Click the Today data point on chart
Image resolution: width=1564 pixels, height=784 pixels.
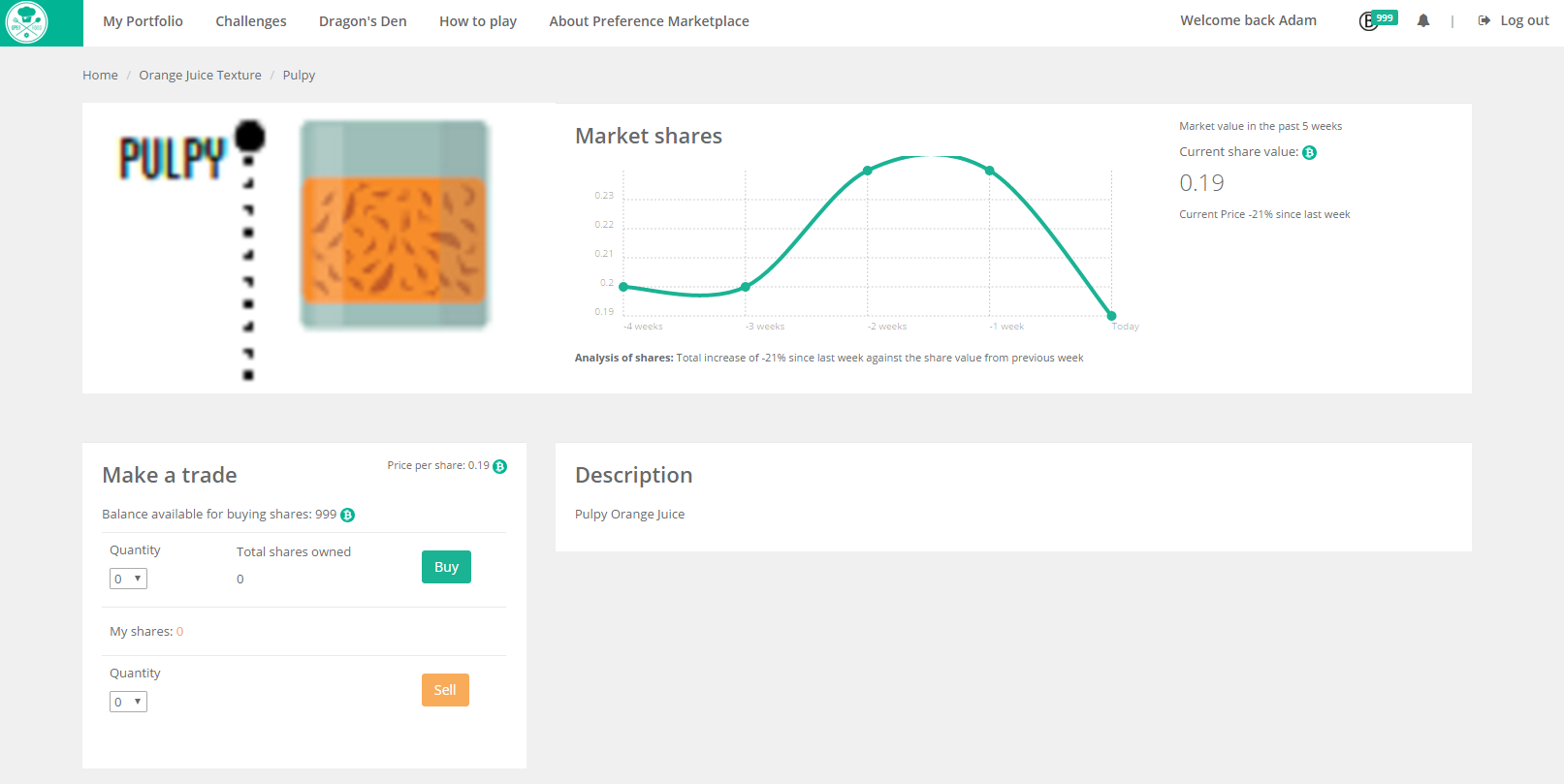pyautogui.click(x=1111, y=316)
